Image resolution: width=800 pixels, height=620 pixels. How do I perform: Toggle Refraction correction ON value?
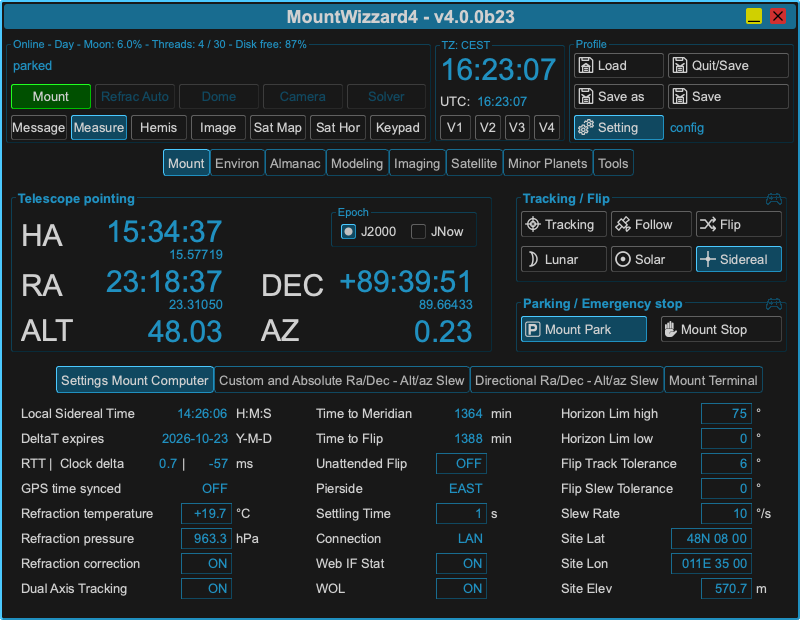207,563
